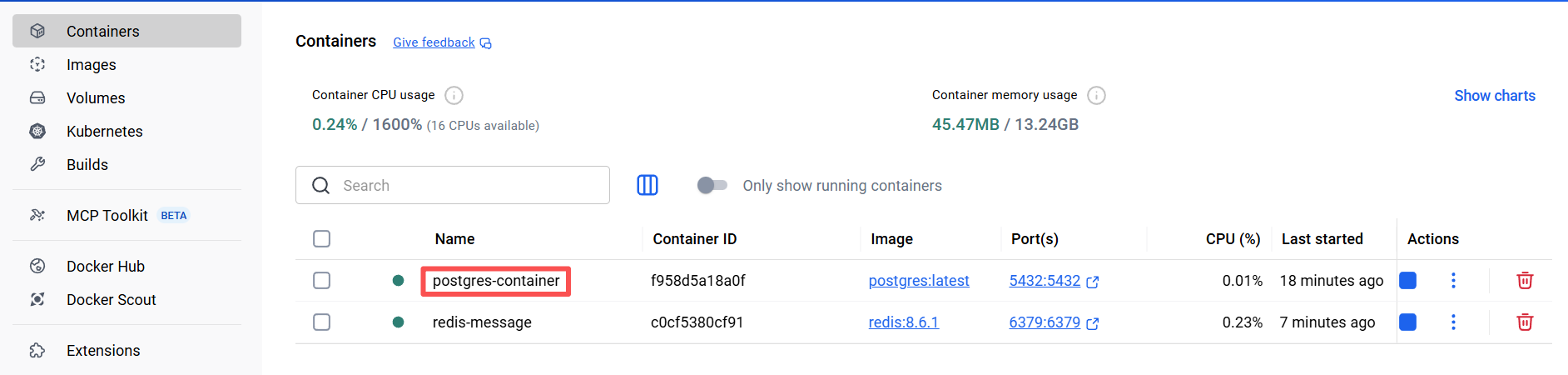Open the postgres:latest image link
Screen dimensions: 1568x375
click(919, 281)
